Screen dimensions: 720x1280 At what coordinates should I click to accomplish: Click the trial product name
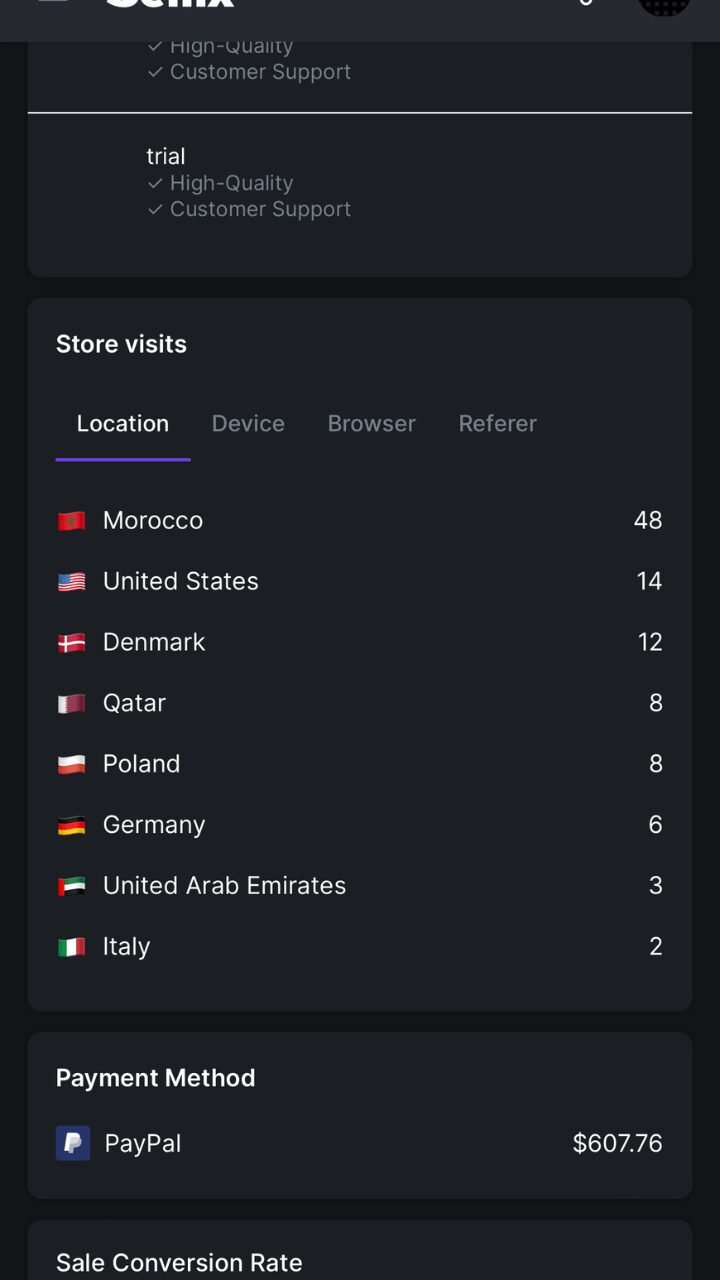[x=166, y=156]
